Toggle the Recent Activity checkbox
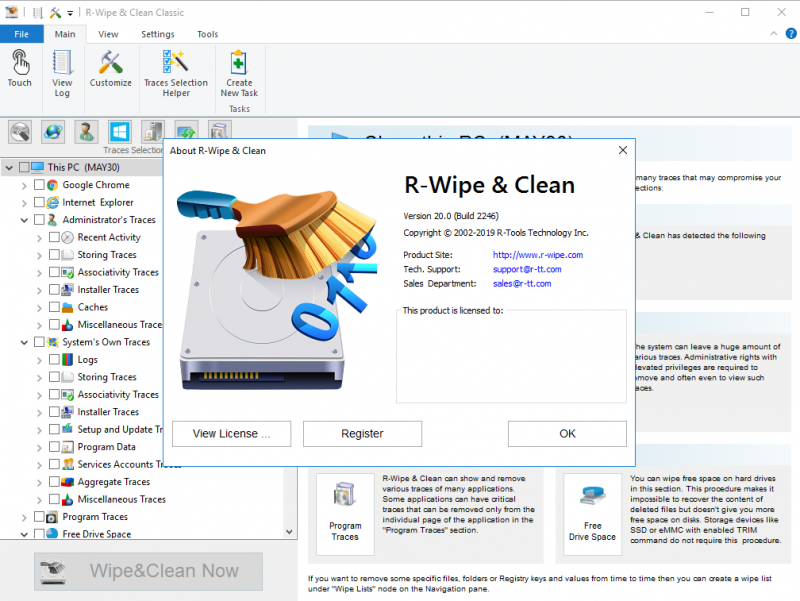800x601 pixels. click(55, 237)
